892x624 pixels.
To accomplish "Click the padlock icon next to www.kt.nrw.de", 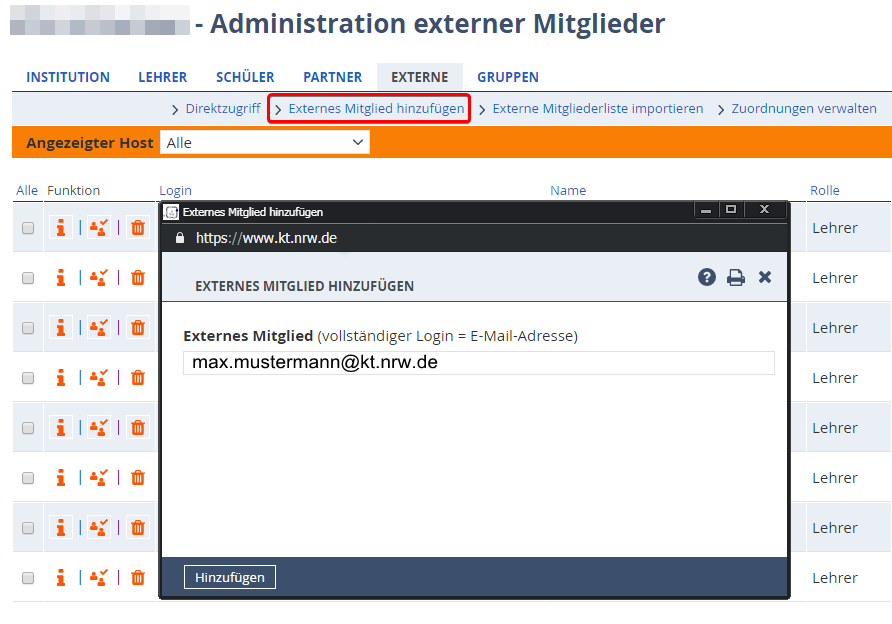I will (x=180, y=239).
